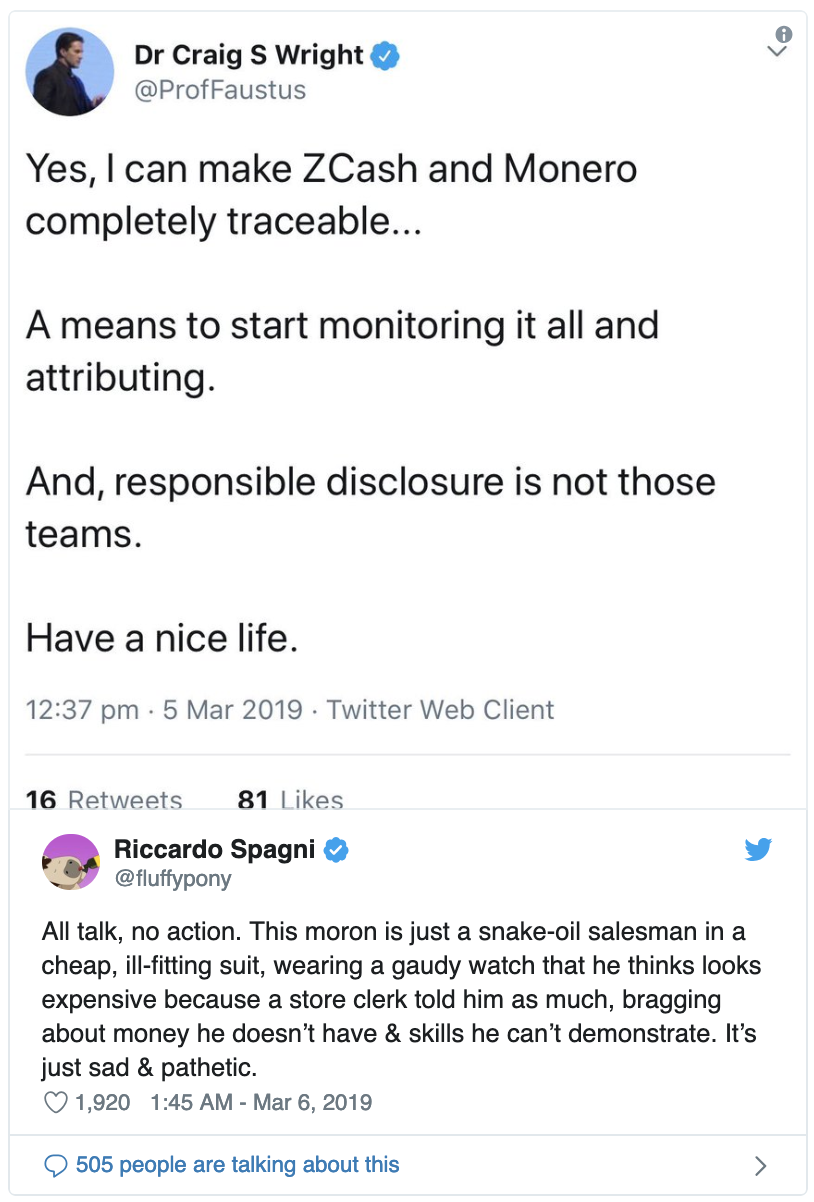814x1202 pixels.
Task: Click the Riccardo Spagni name
Action: [x=214, y=850]
